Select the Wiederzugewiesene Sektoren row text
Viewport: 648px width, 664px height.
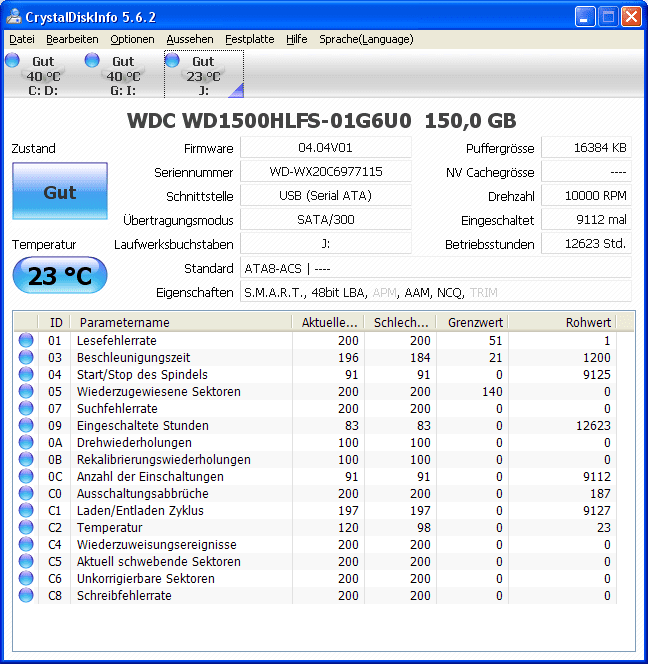159,392
